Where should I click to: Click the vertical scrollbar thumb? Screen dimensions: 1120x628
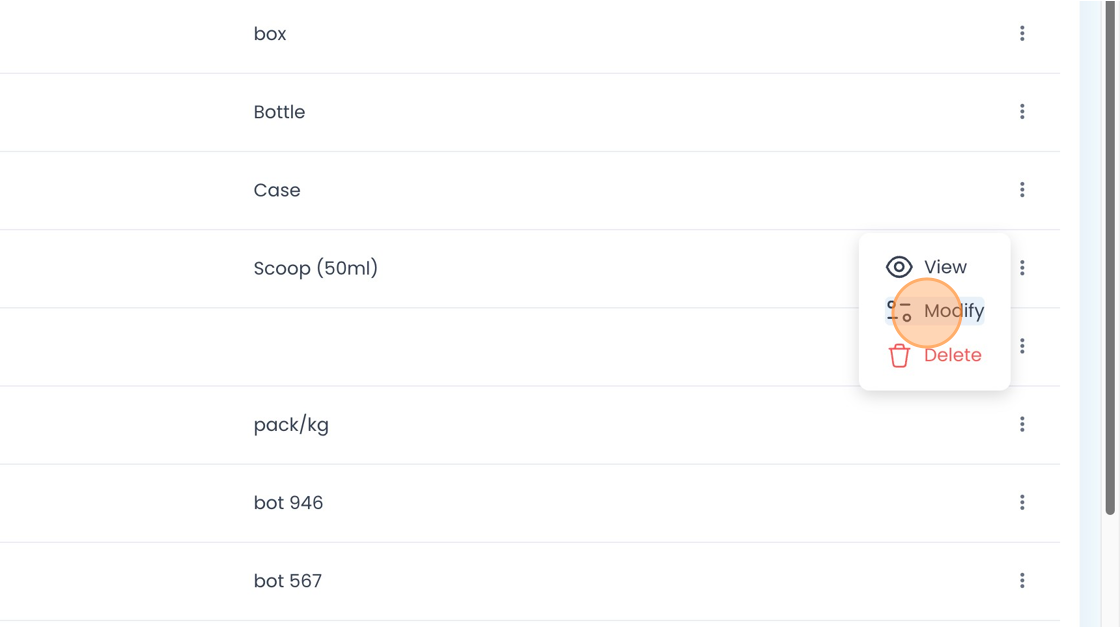(1110, 257)
